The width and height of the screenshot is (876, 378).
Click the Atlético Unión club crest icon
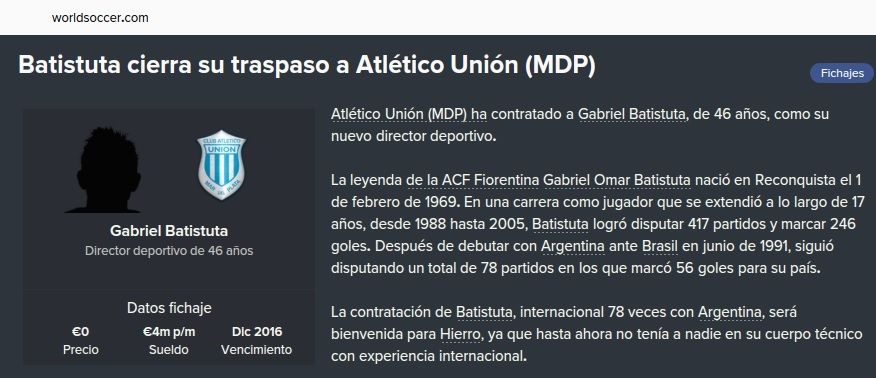pos(221,165)
